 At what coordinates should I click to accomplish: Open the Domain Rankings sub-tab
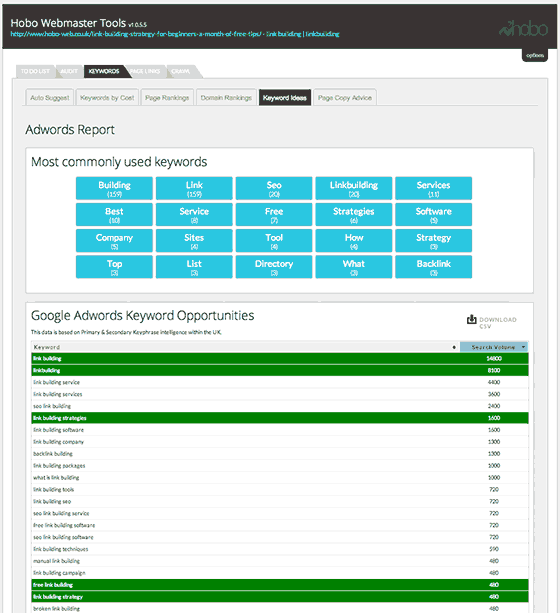(x=226, y=98)
